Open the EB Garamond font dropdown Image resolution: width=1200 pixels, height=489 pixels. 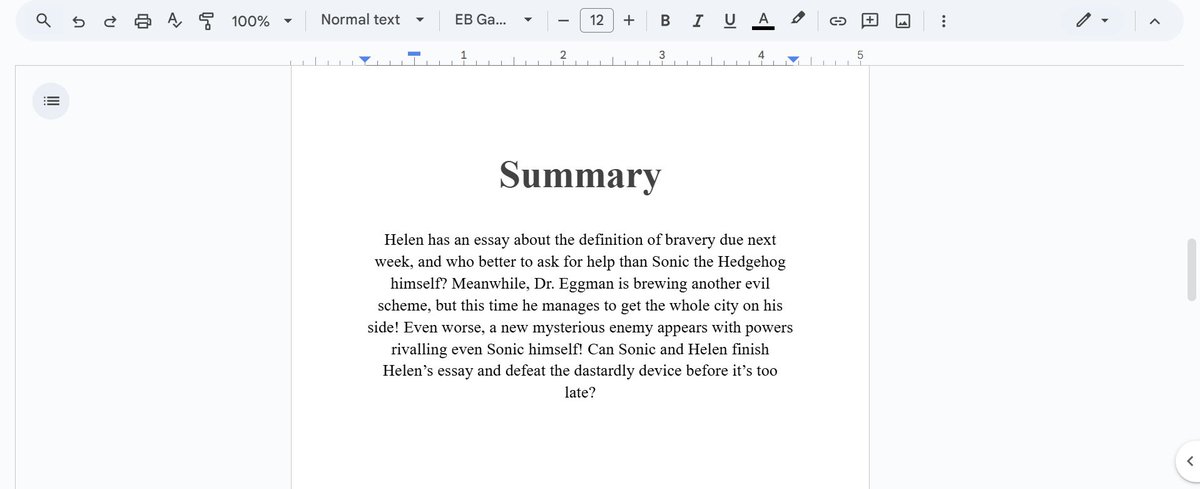point(492,20)
